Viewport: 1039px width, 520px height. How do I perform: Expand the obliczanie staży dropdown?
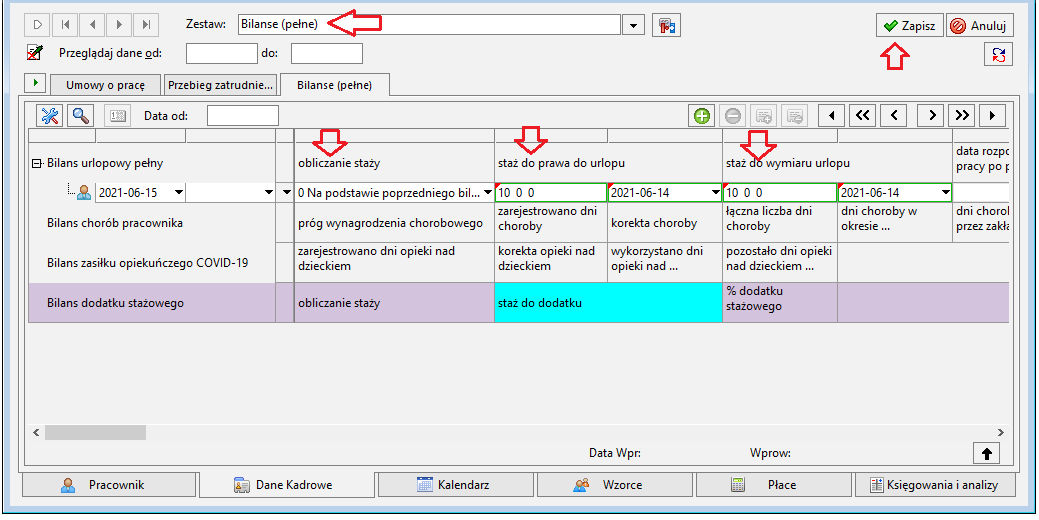(489, 193)
